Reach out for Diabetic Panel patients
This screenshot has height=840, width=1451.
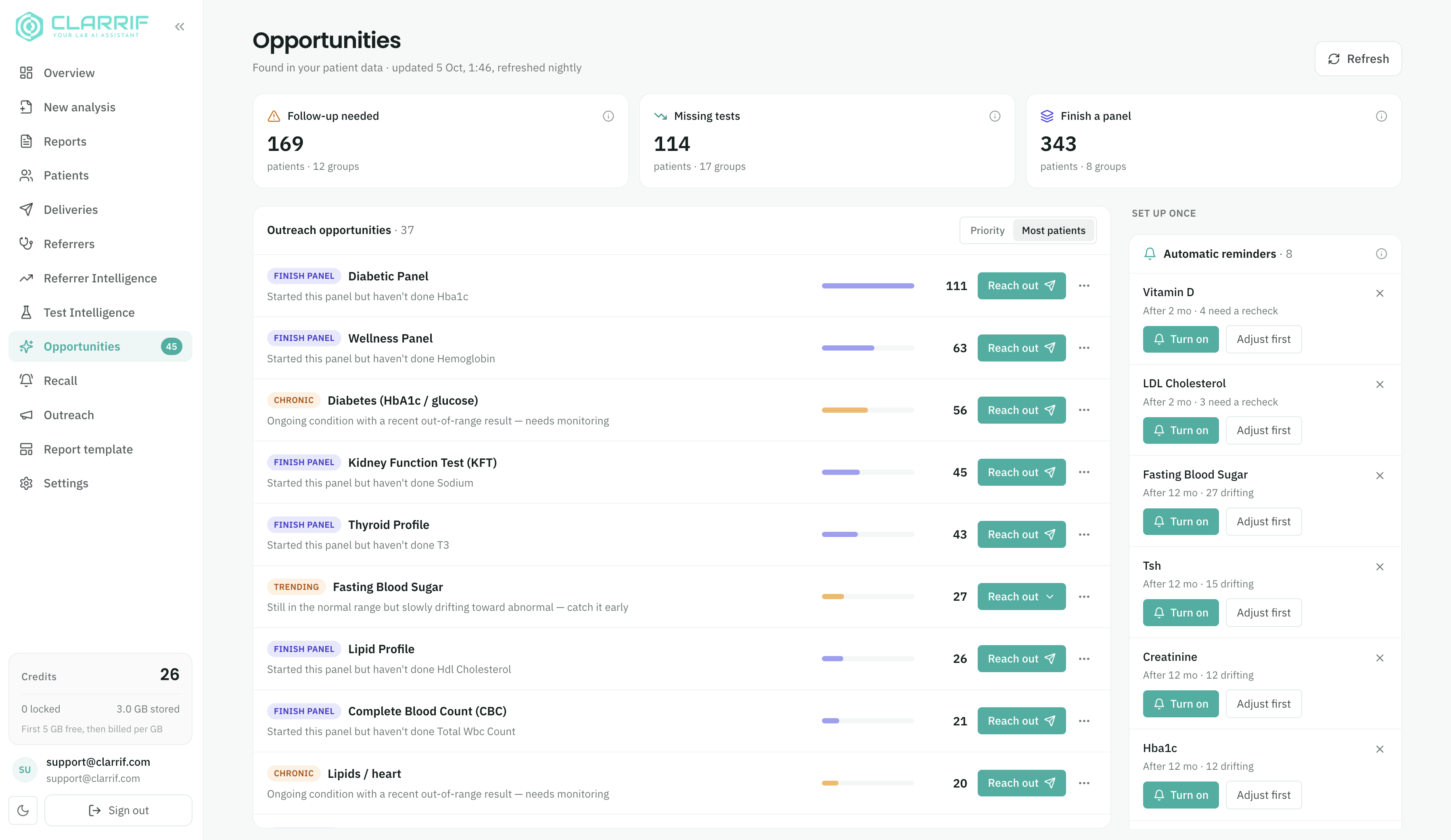1021,286
